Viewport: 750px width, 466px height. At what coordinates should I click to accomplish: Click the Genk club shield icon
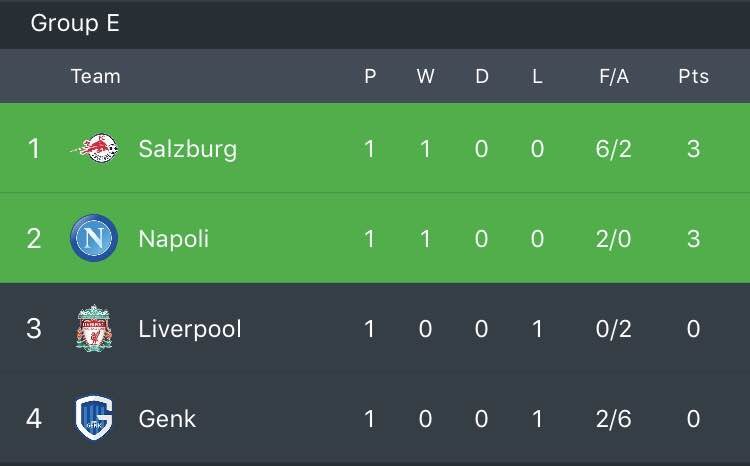point(94,418)
